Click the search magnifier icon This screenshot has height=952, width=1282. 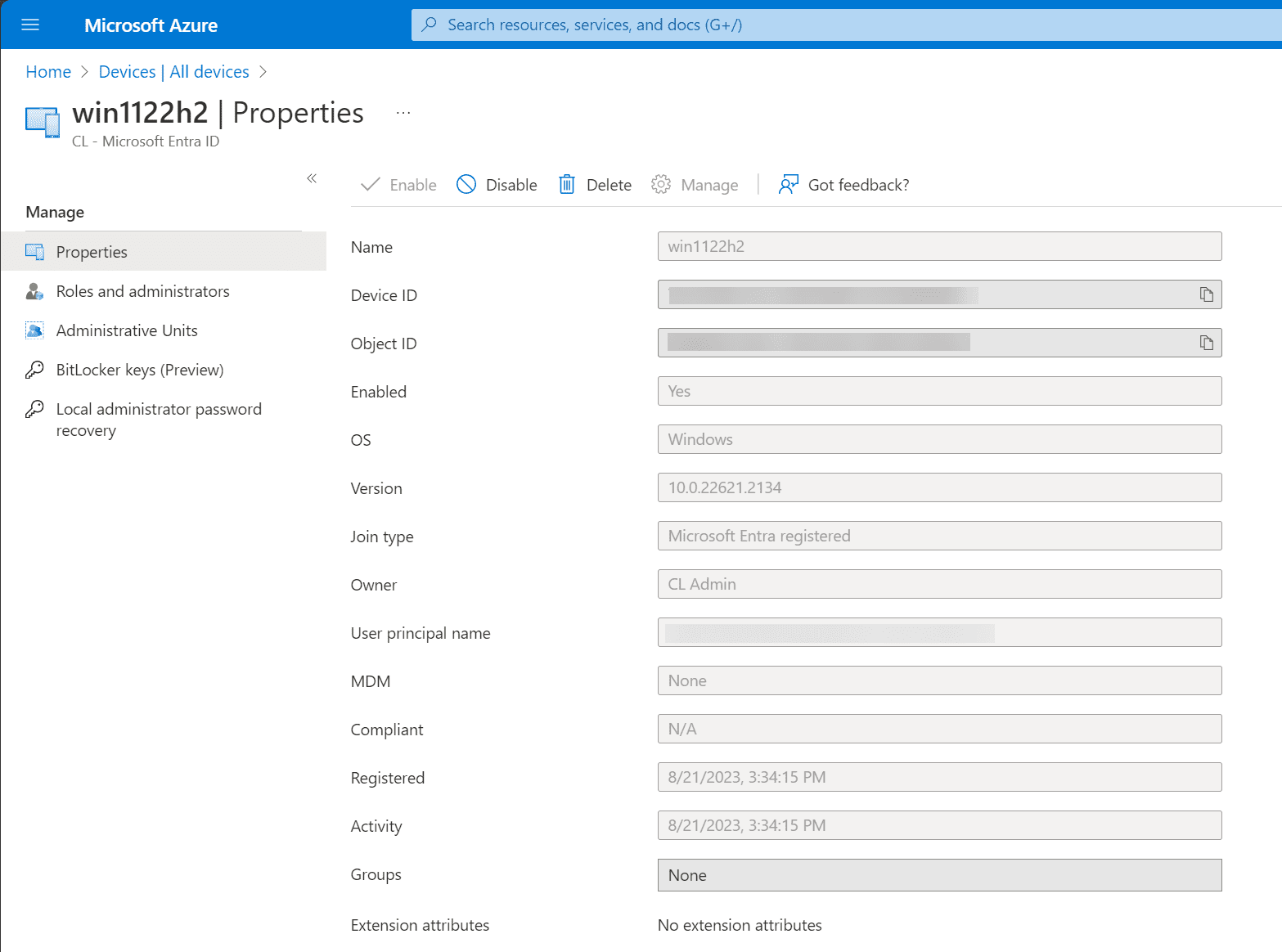[x=429, y=25]
